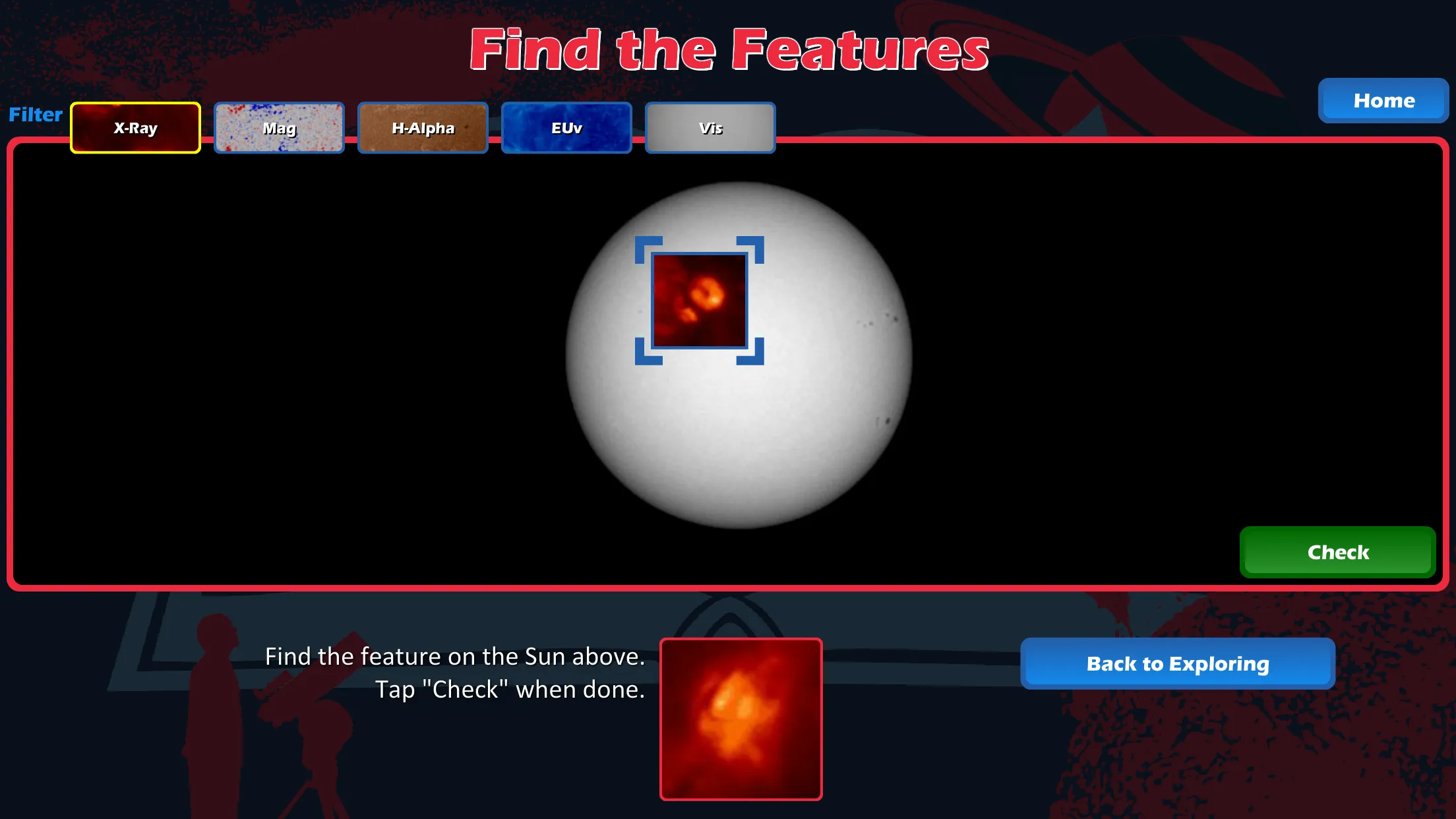Image resolution: width=1456 pixels, height=819 pixels.
Task: Click the blue targeting reticle on Sun
Action: pos(699,300)
